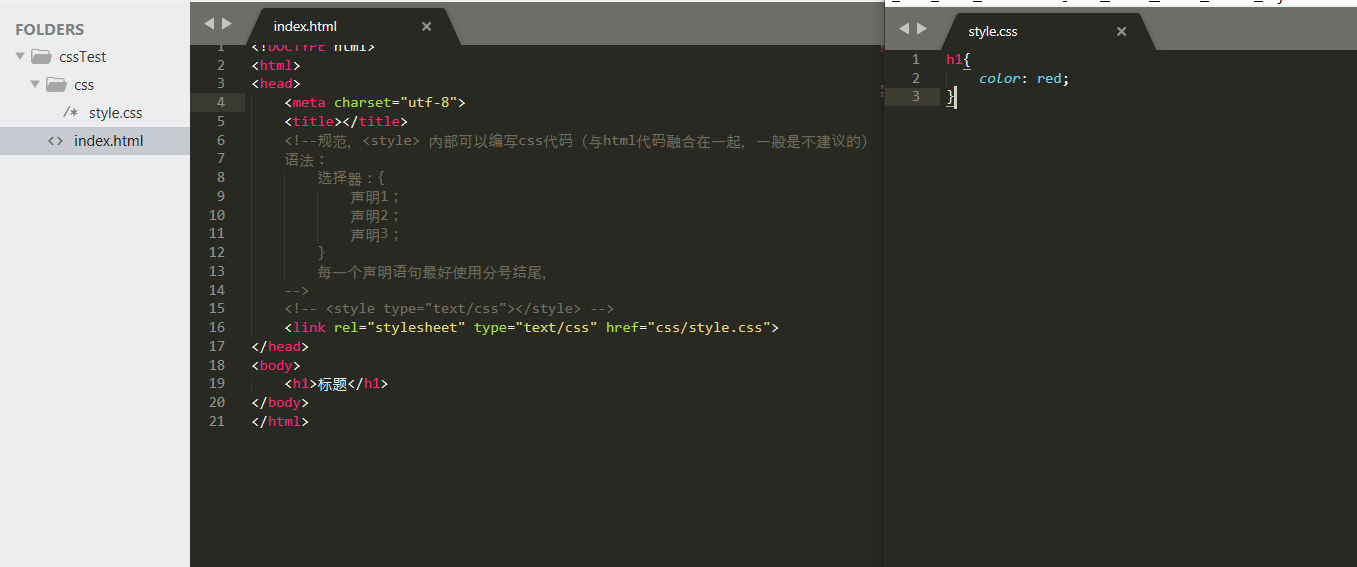Switch to the style.css tab
The image size is (1357, 567).
pyautogui.click(x=993, y=32)
